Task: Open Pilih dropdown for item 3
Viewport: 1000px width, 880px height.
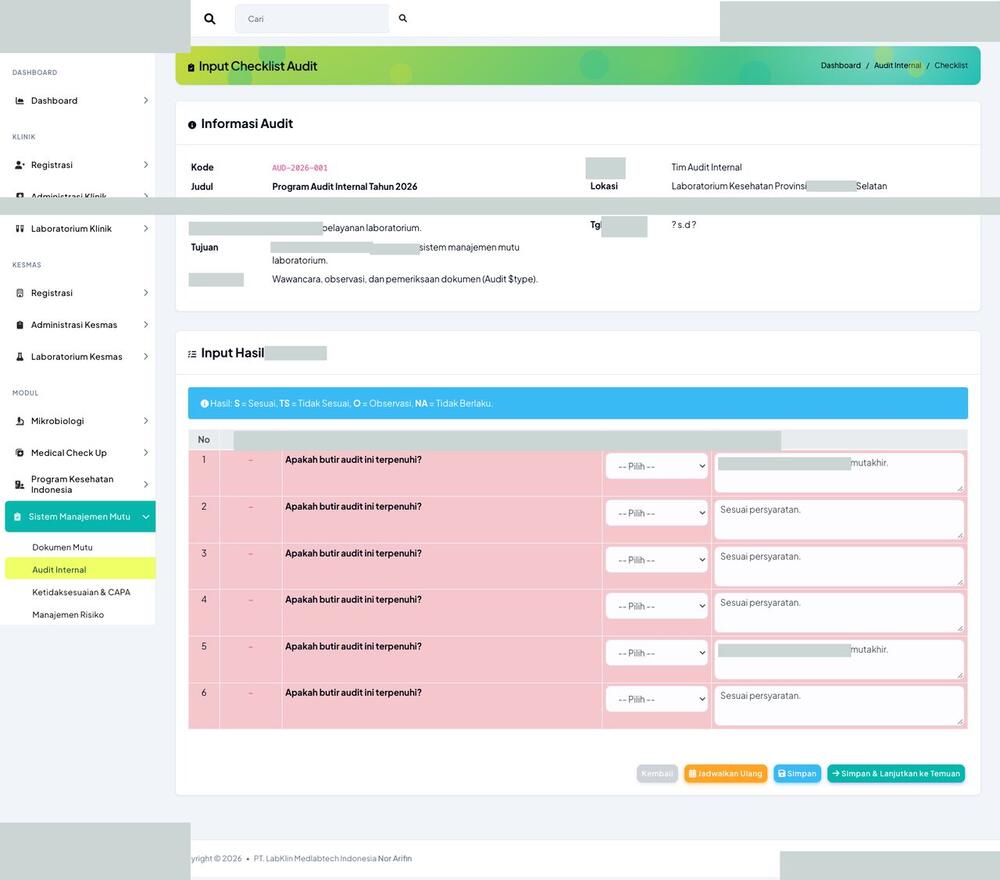Action: [657, 561]
